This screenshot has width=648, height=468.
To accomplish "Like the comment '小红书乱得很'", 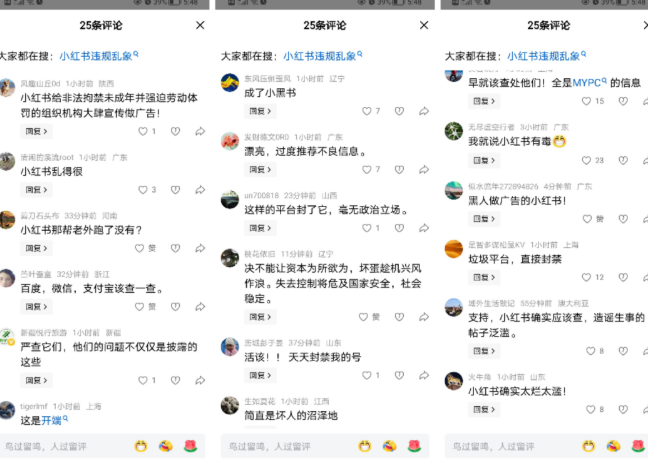I will click(x=143, y=190).
